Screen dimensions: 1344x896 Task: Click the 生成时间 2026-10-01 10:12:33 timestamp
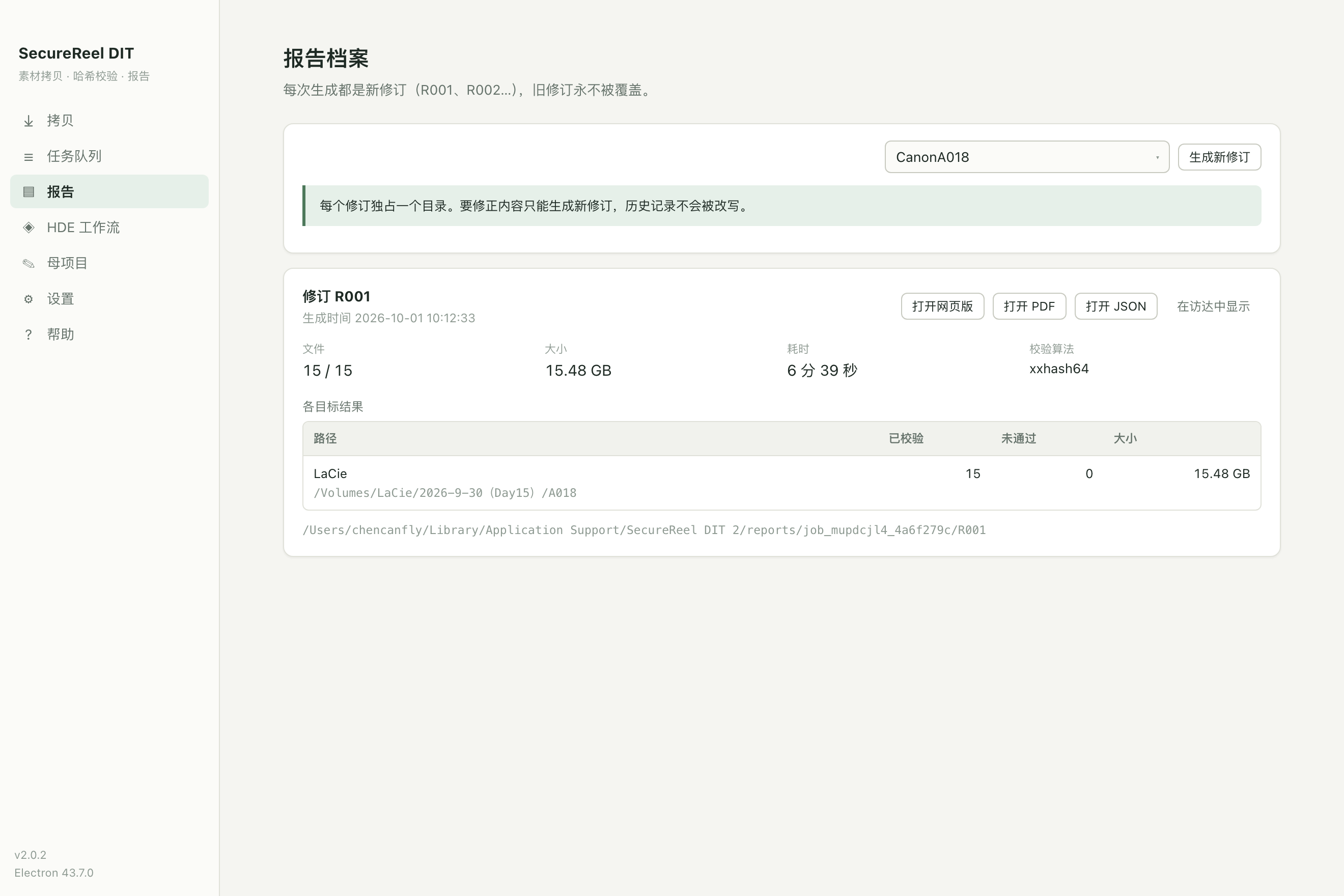coord(388,318)
